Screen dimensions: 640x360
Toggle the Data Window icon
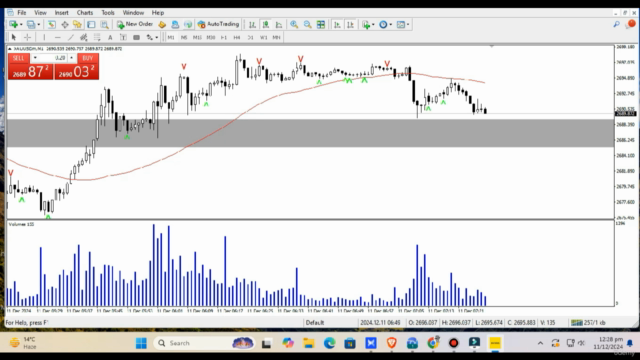(x=64, y=24)
